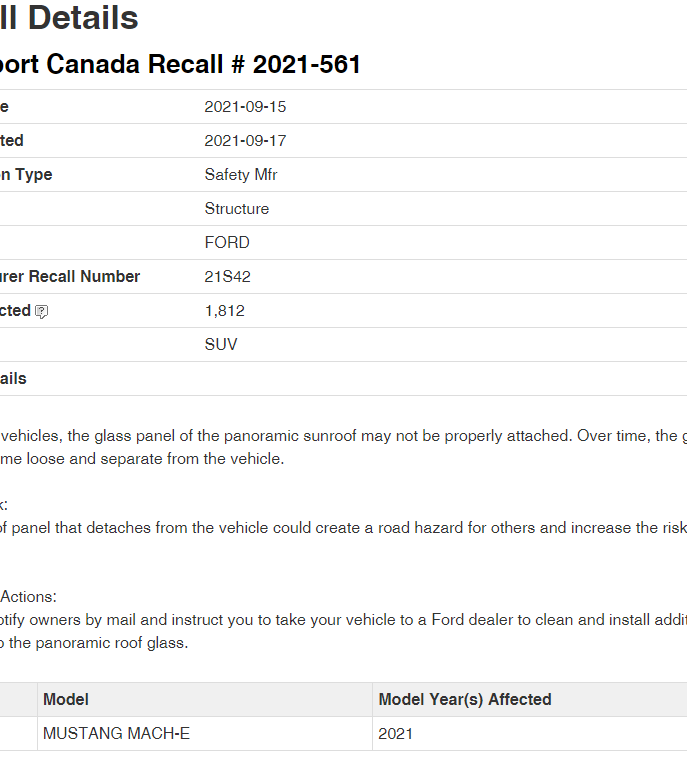This screenshot has height=758, width=687.
Task: Select the date 2021-09-17 value
Action: point(245,141)
